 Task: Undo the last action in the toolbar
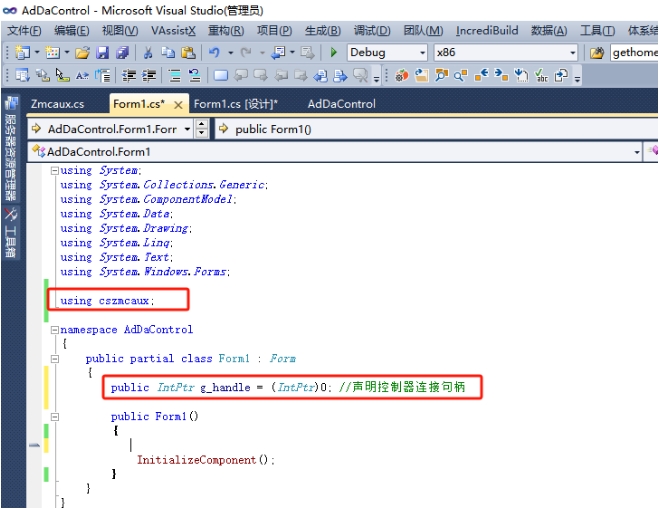pyautogui.click(x=214, y=53)
